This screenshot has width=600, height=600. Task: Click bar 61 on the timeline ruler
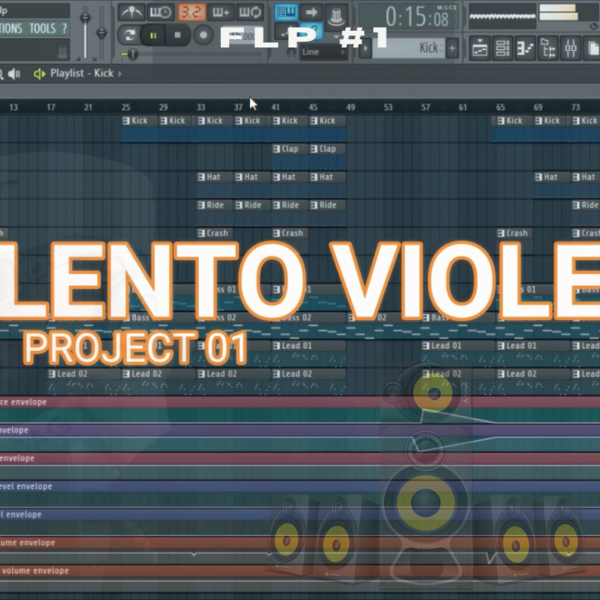[463, 107]
